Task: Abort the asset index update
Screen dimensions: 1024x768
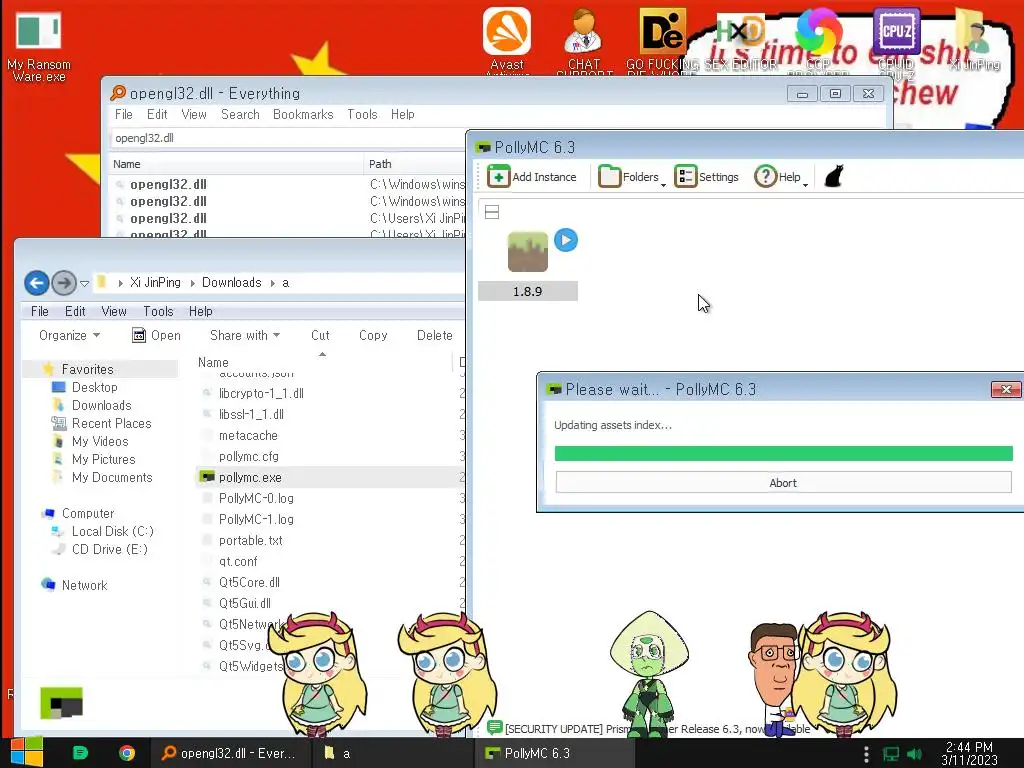Action: click(x=783, y=483)
